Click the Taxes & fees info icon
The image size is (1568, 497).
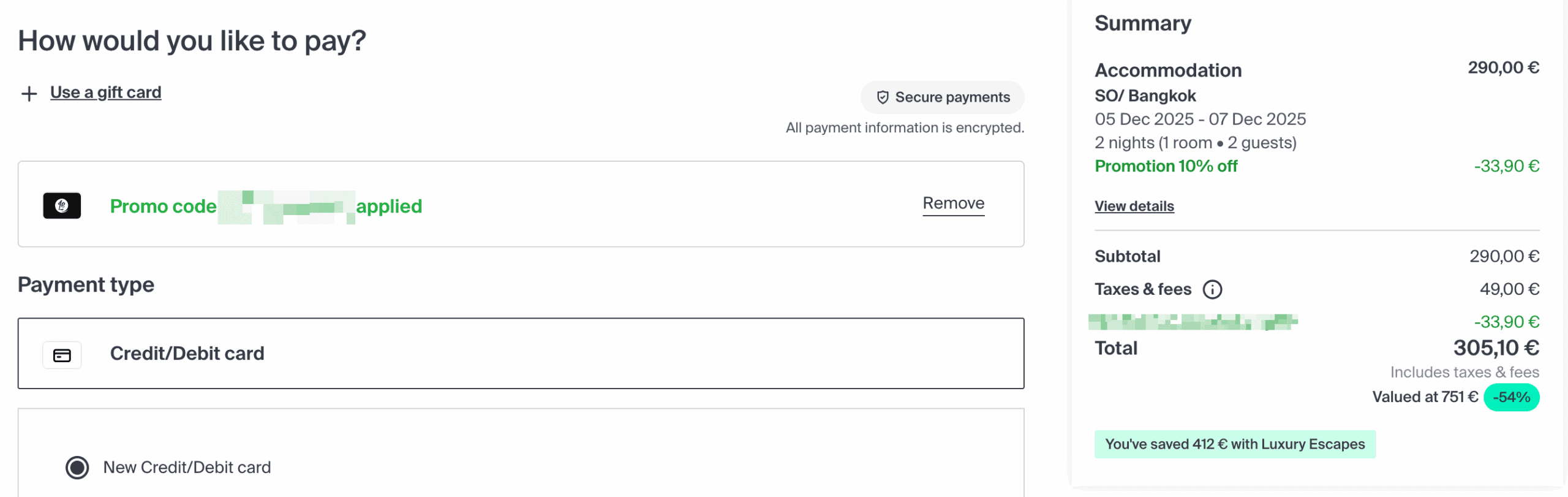point(1212,289)
